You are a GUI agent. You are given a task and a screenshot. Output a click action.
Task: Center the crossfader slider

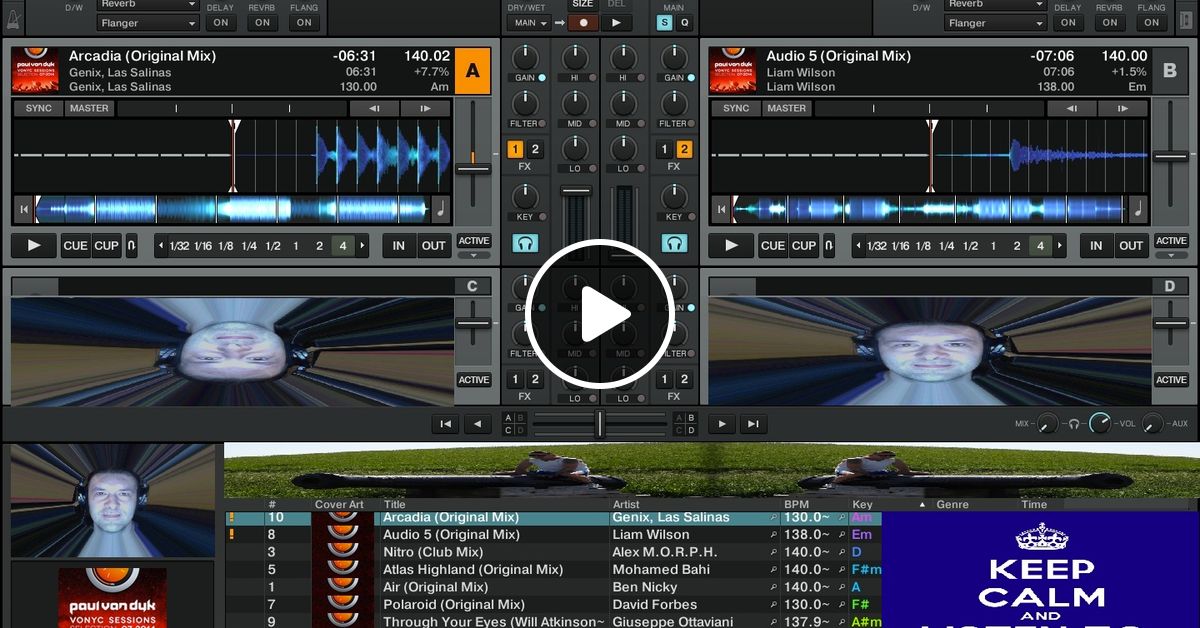coord(598,421)
